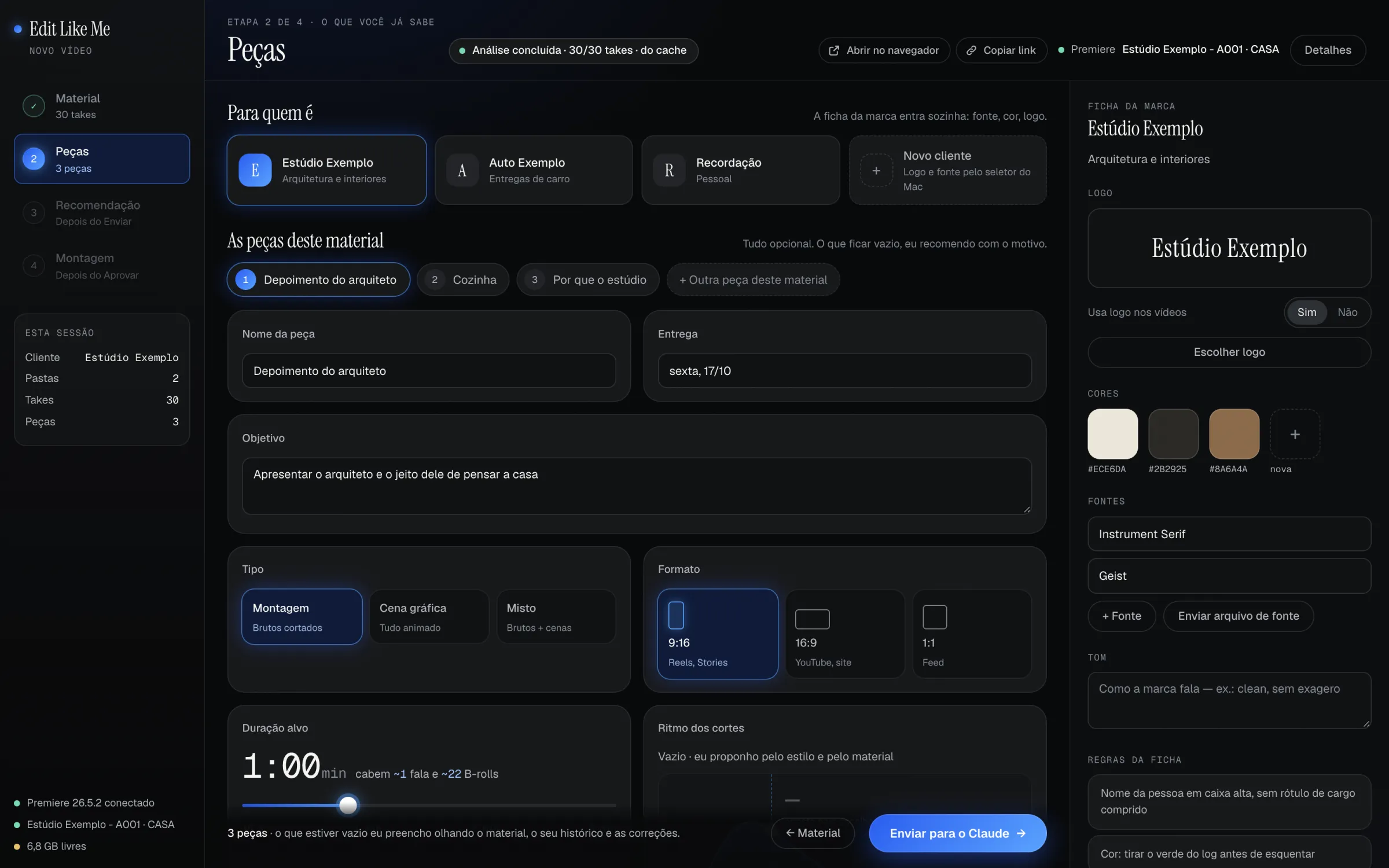Choose Cena gráfica as the piece type
This screenshot has height=868, width=1389.
429,617
